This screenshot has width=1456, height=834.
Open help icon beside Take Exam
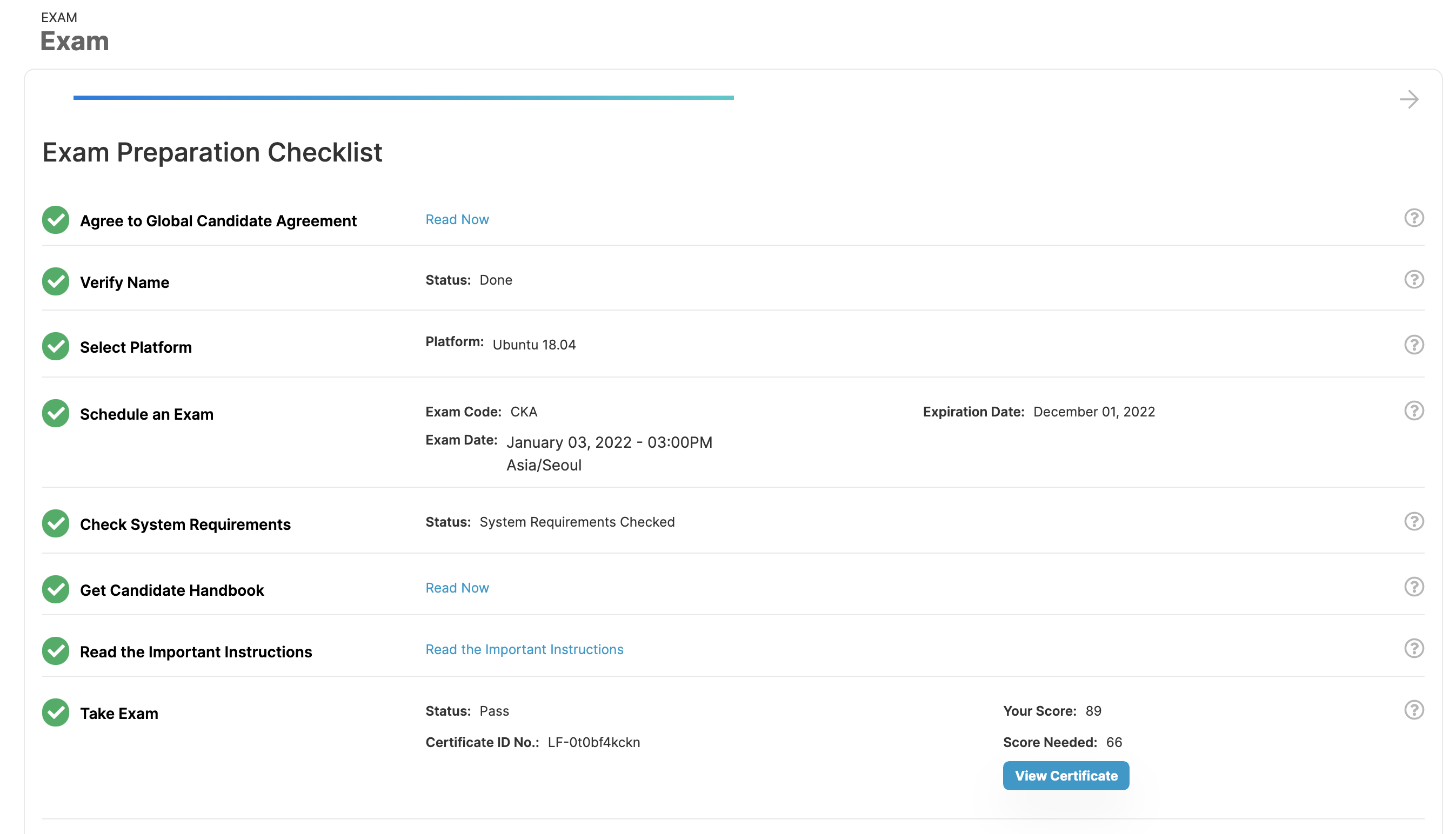[x=1414, y=710]
